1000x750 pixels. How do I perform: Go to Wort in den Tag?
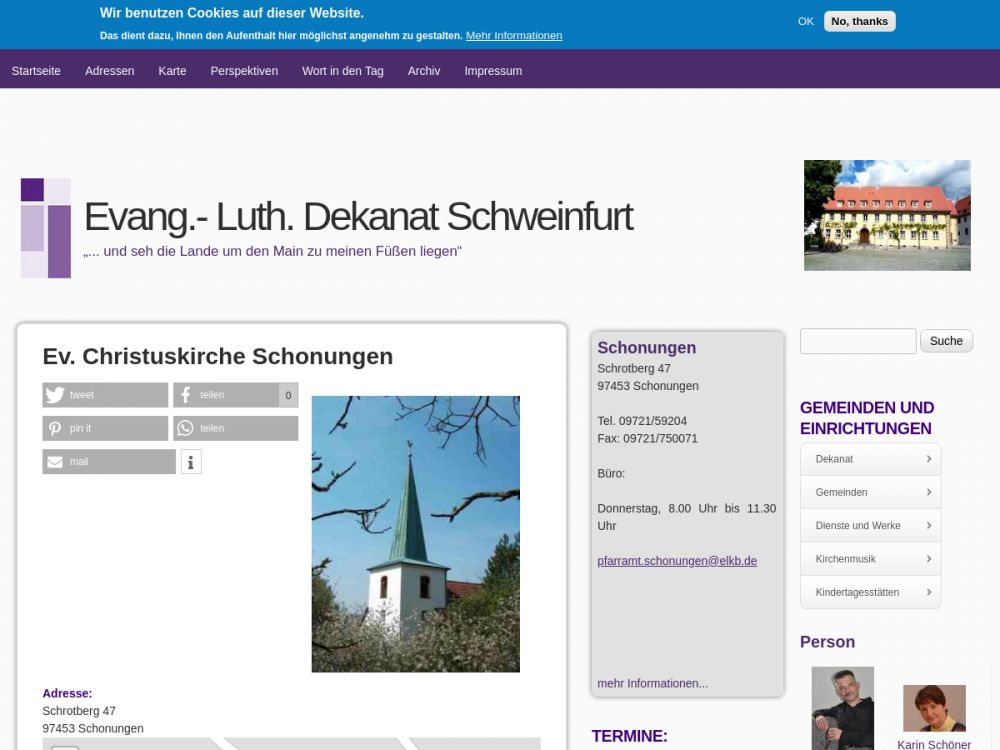click(342, 71)
